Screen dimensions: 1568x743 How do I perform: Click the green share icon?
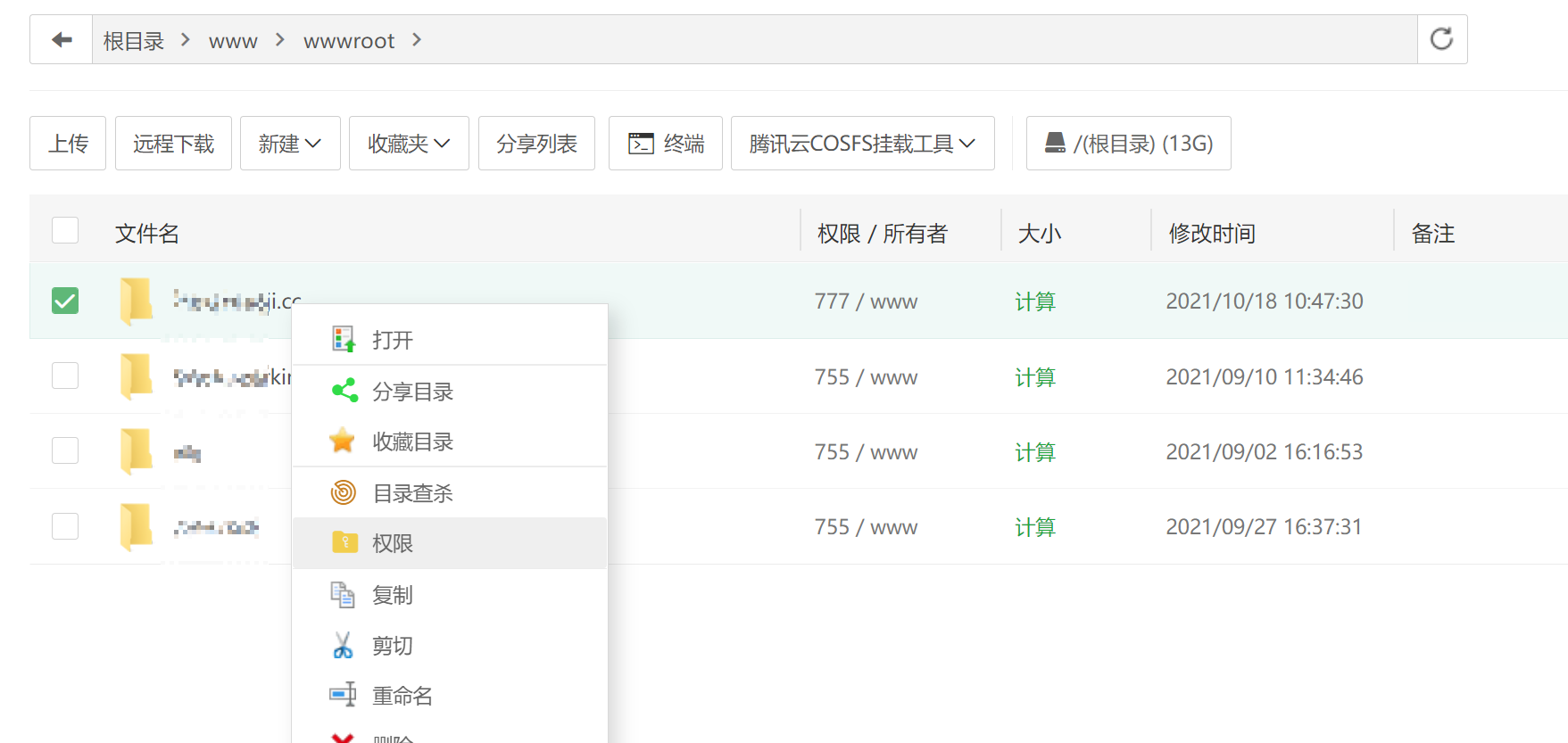point(344,391)
